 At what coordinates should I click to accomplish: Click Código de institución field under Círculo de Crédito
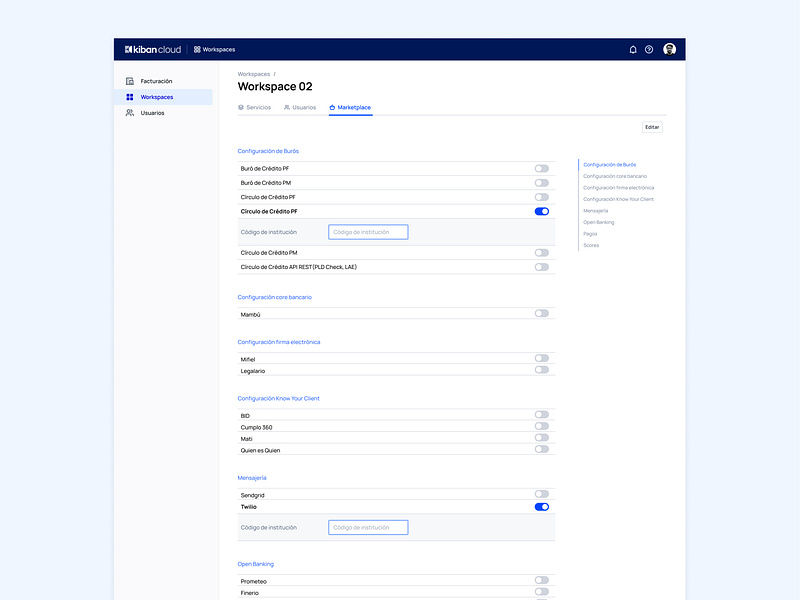pos(368,232)
